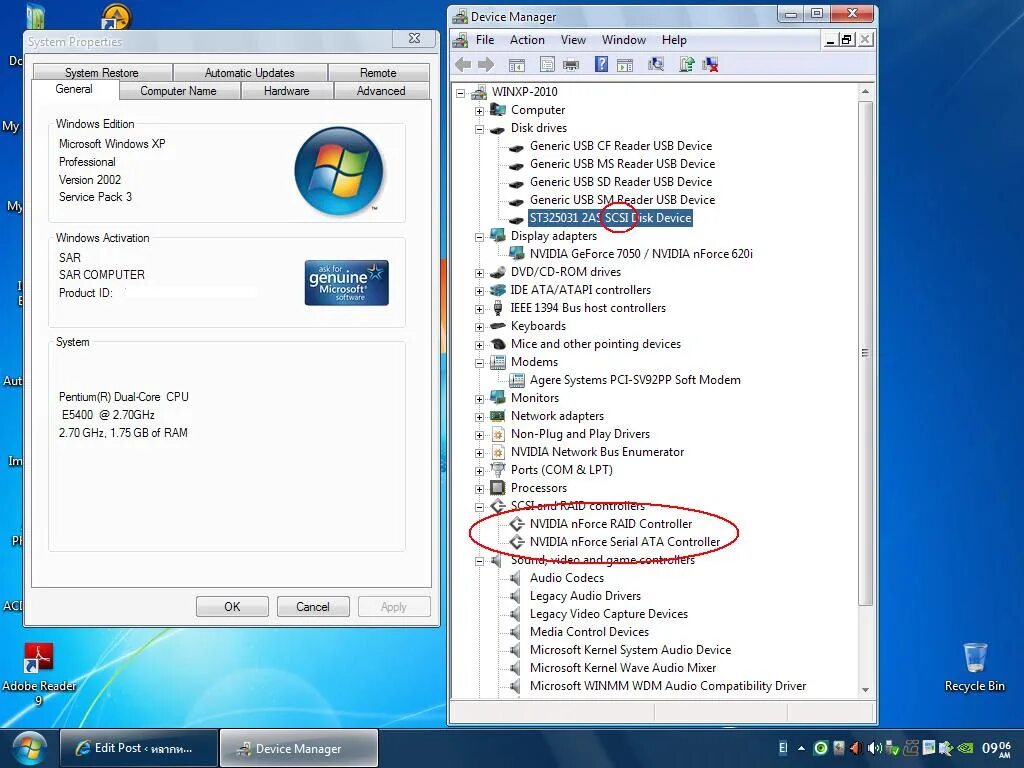Screen dimensions: 1024x768
Task: Expand the Processors node
Action: 479,488
